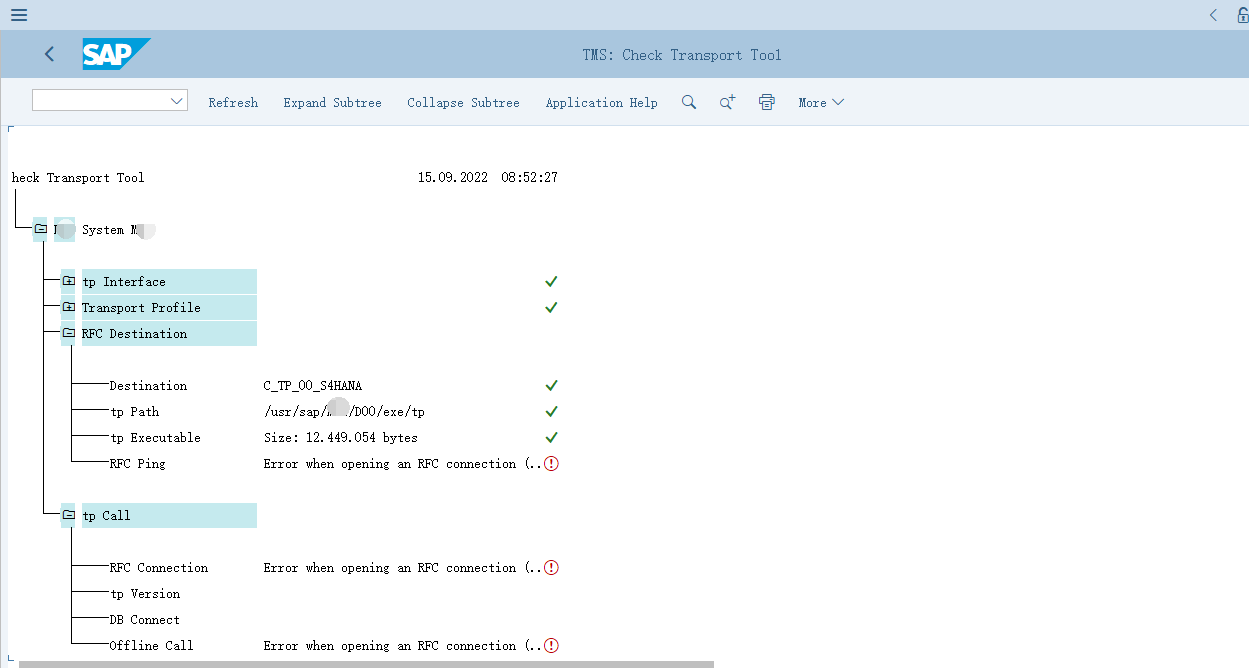Click the error icon beside Offline Call
1249x668 pixels.
click(x=551, y=646)
